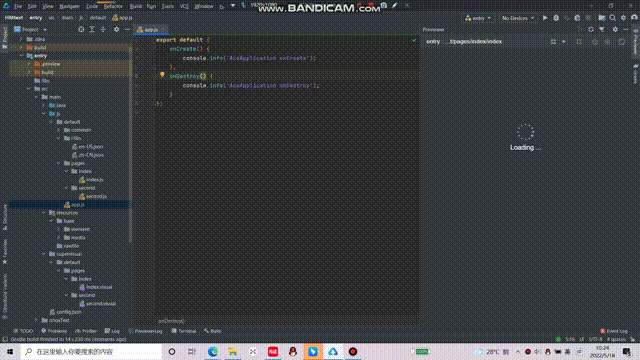The width and height of the screenshot is (640, 360).
Task: Hide the Project tool window
Action: [x=127, y=29]
